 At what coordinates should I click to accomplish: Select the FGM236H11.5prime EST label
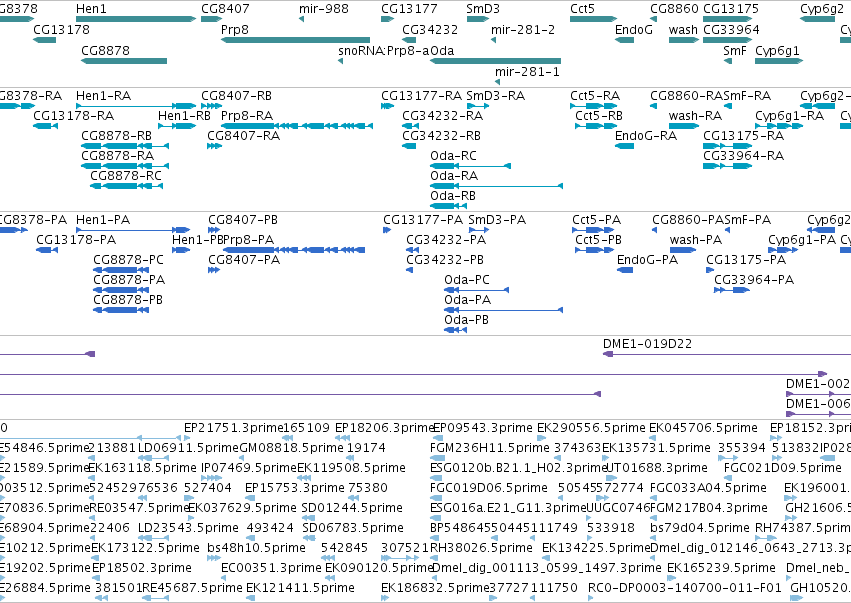pos(490,448)
